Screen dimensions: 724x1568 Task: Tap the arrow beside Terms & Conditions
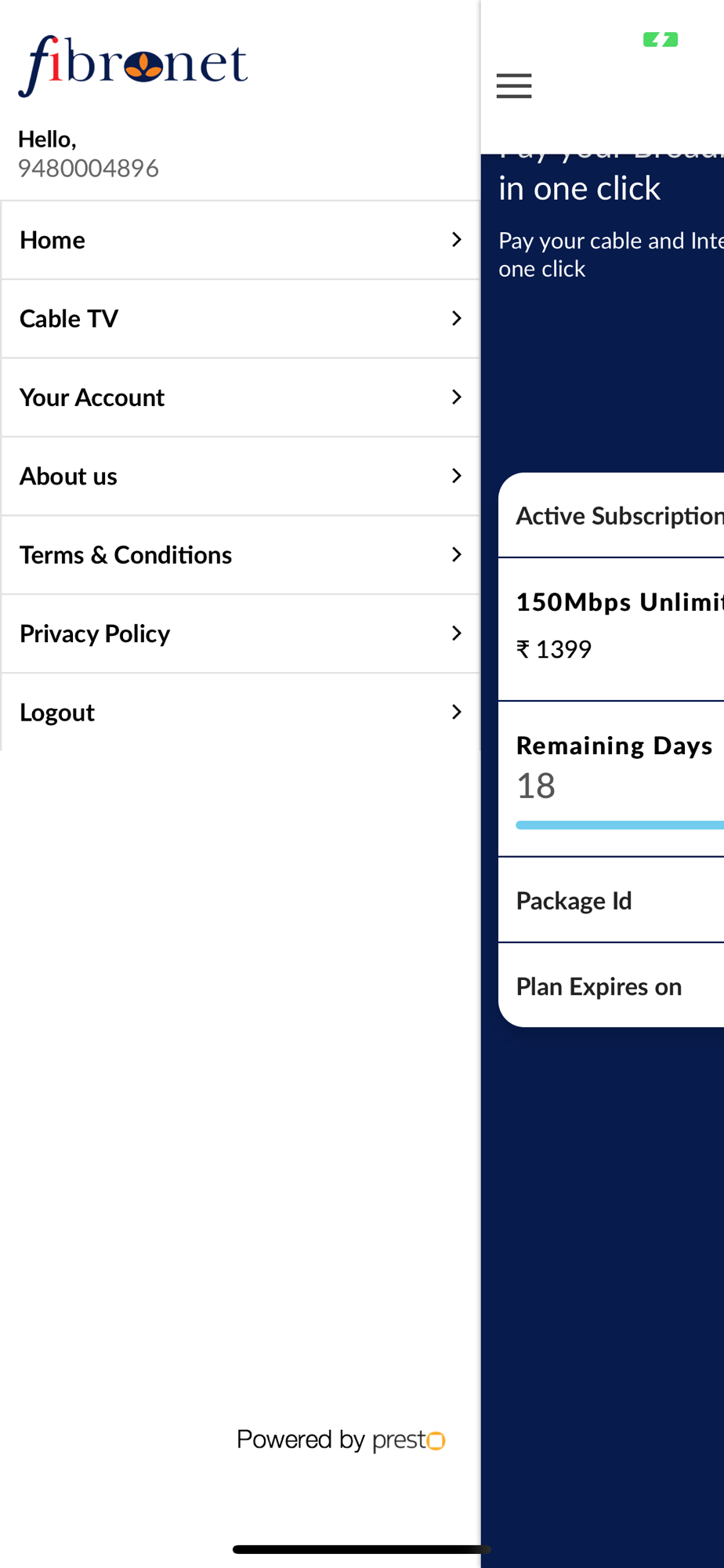(457, 554)
